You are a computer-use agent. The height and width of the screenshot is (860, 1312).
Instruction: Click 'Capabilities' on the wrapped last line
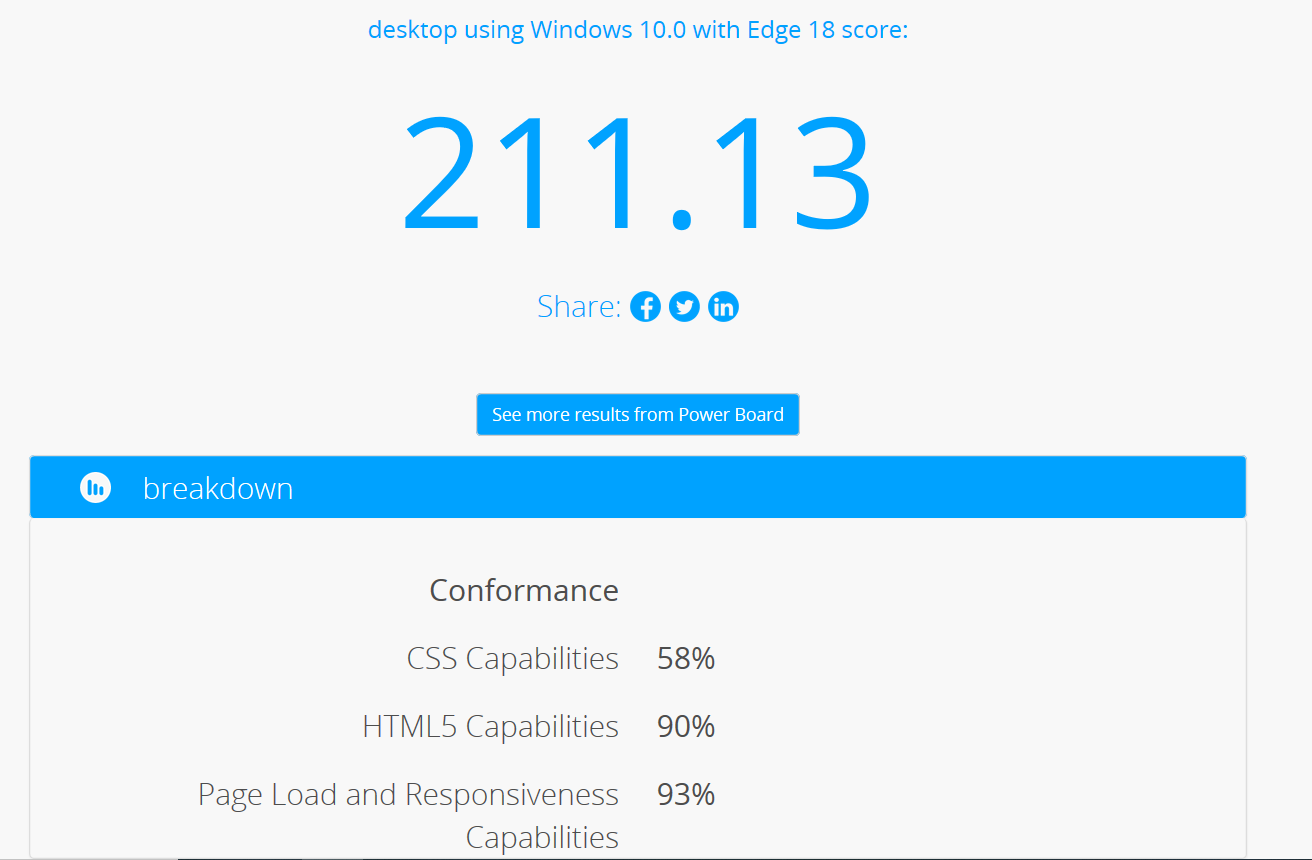[542, 837]
